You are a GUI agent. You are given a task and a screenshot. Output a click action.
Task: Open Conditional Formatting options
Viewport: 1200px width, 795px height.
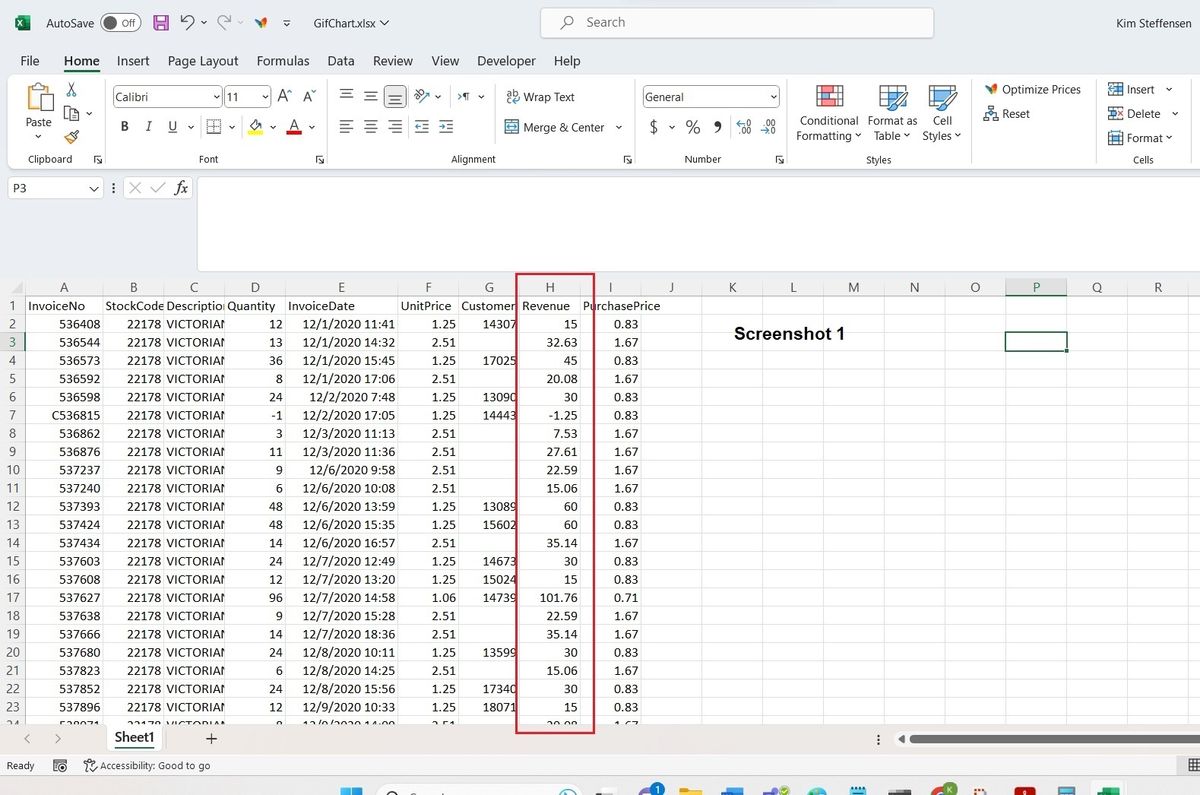tap(828, 112)
